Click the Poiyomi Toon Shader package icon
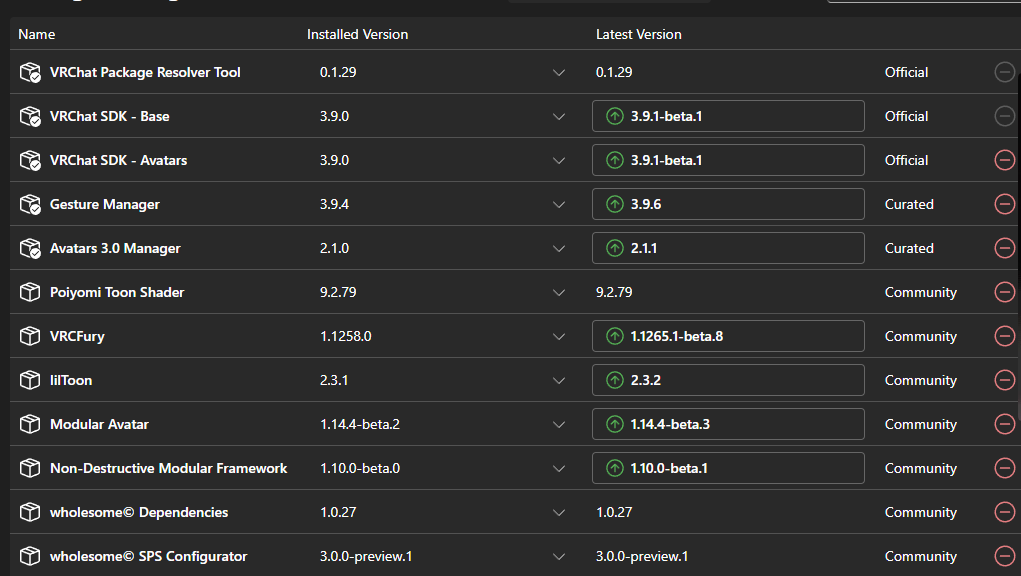This screenshot has height=576, width=1021. 30,292
